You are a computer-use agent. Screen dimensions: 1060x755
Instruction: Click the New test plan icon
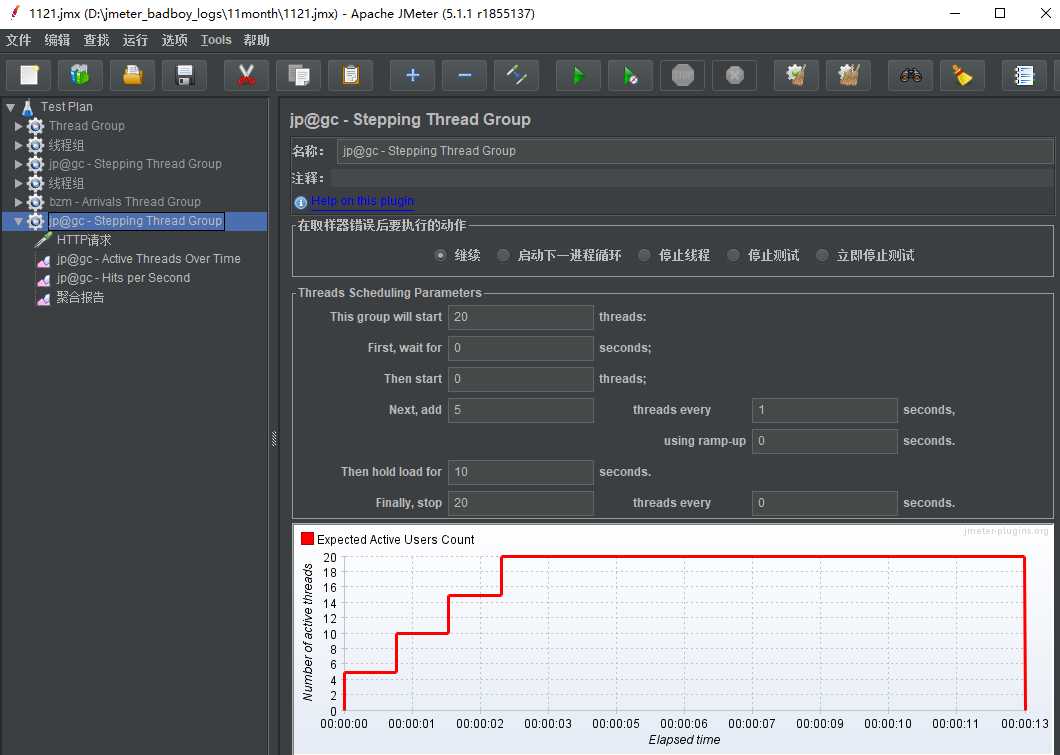coord(28,75)
